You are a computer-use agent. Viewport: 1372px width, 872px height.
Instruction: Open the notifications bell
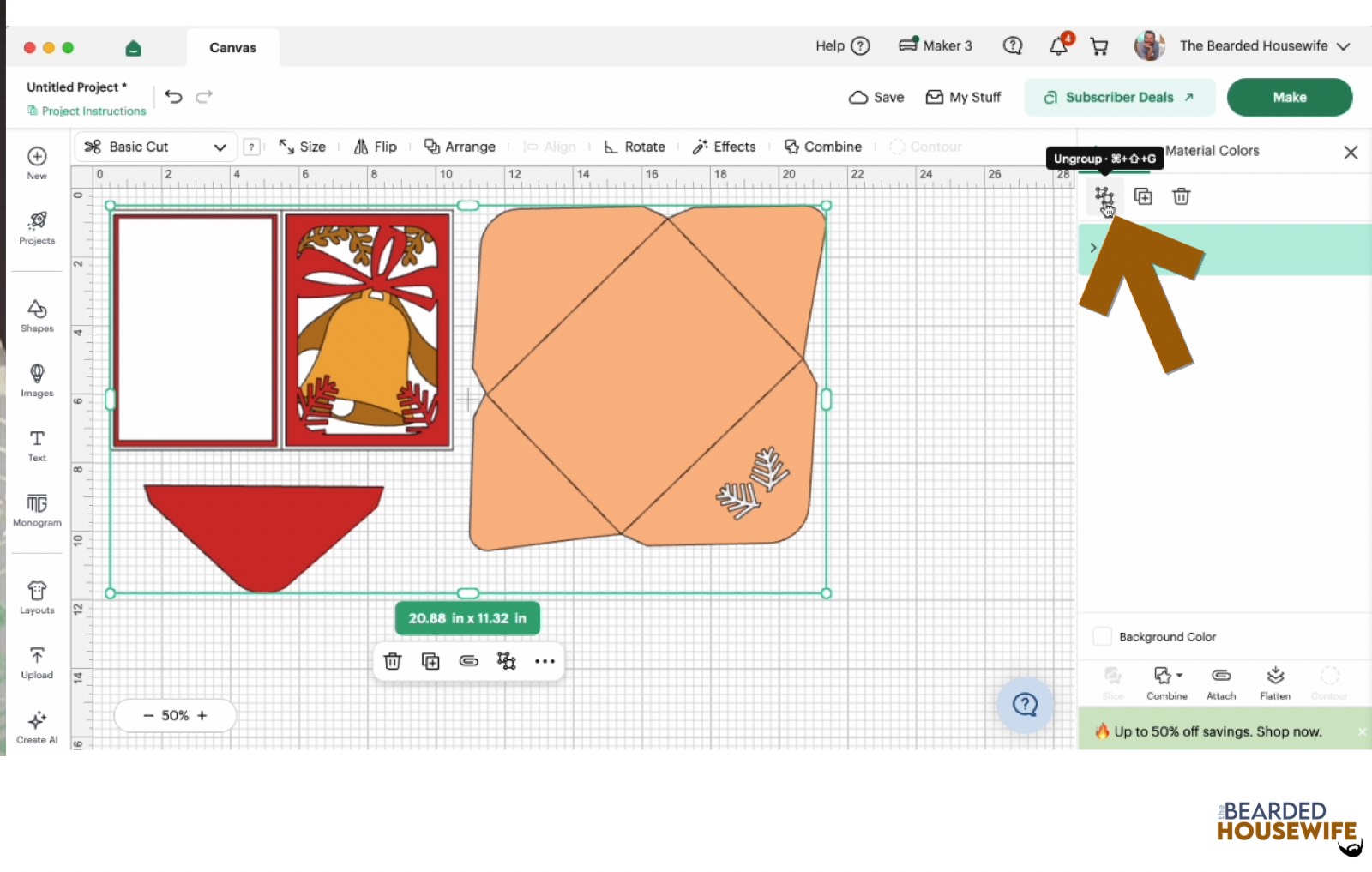pos(1059,46)
